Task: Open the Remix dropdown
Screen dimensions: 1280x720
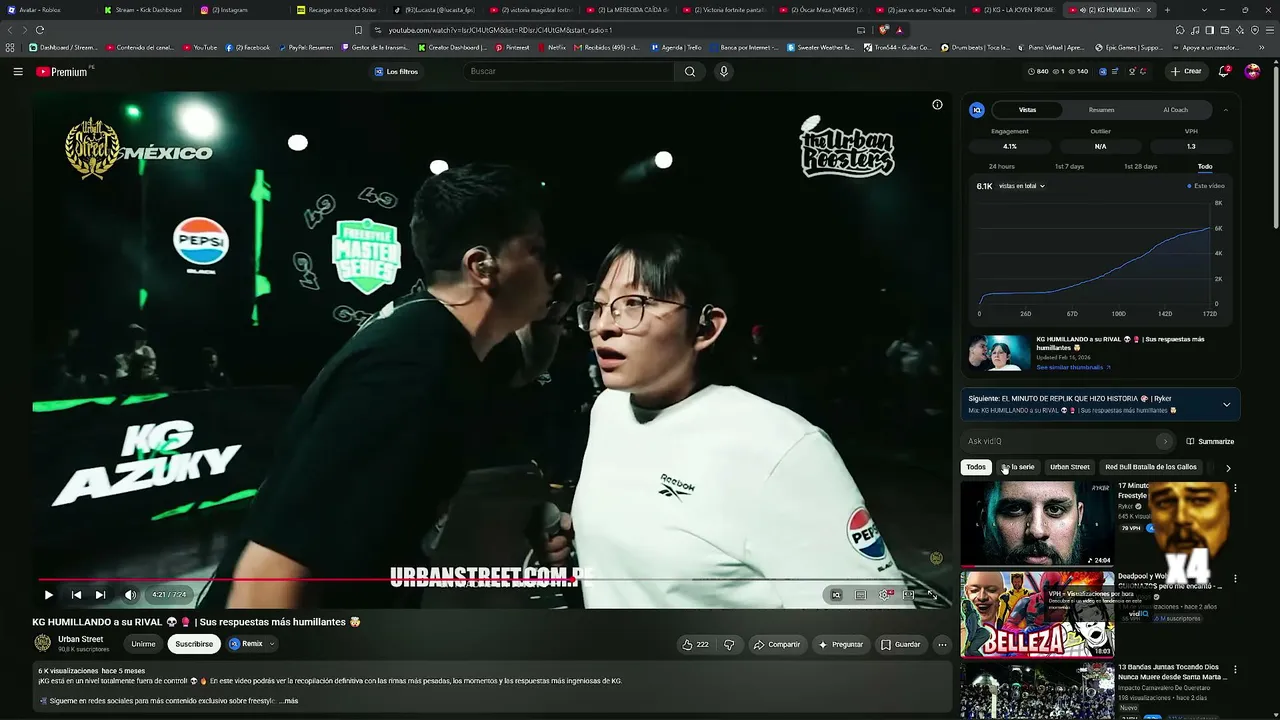Action: pyautogui.click(x=251, y=645)
